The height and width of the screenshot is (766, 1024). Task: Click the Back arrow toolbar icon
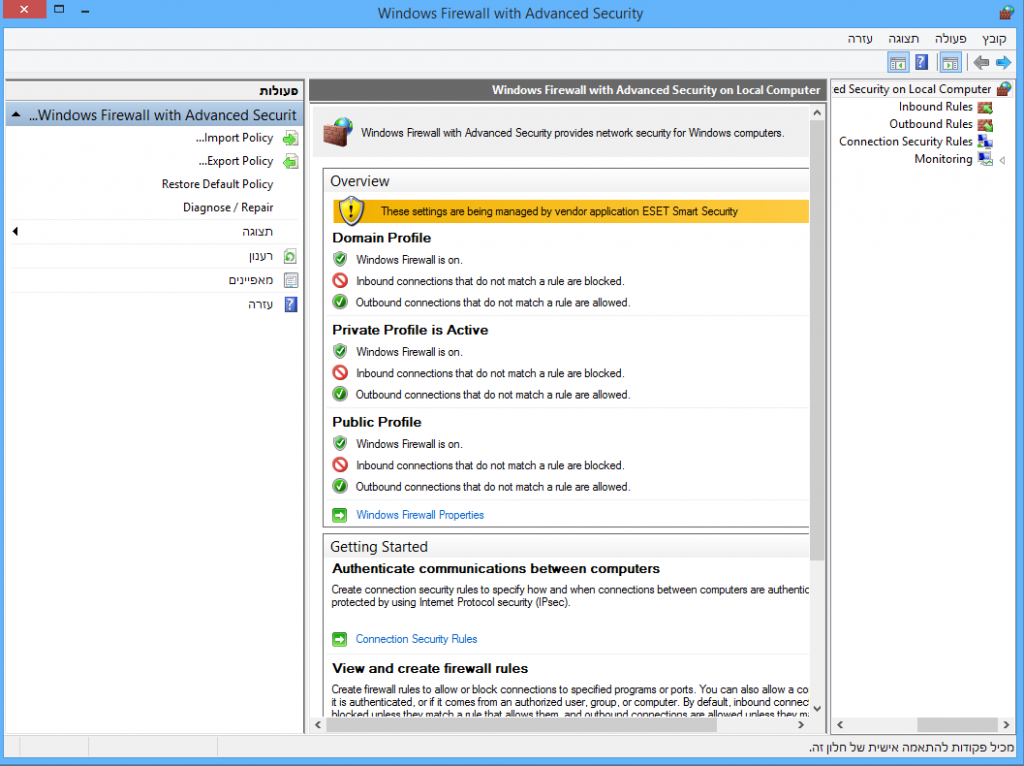[980, 63]
